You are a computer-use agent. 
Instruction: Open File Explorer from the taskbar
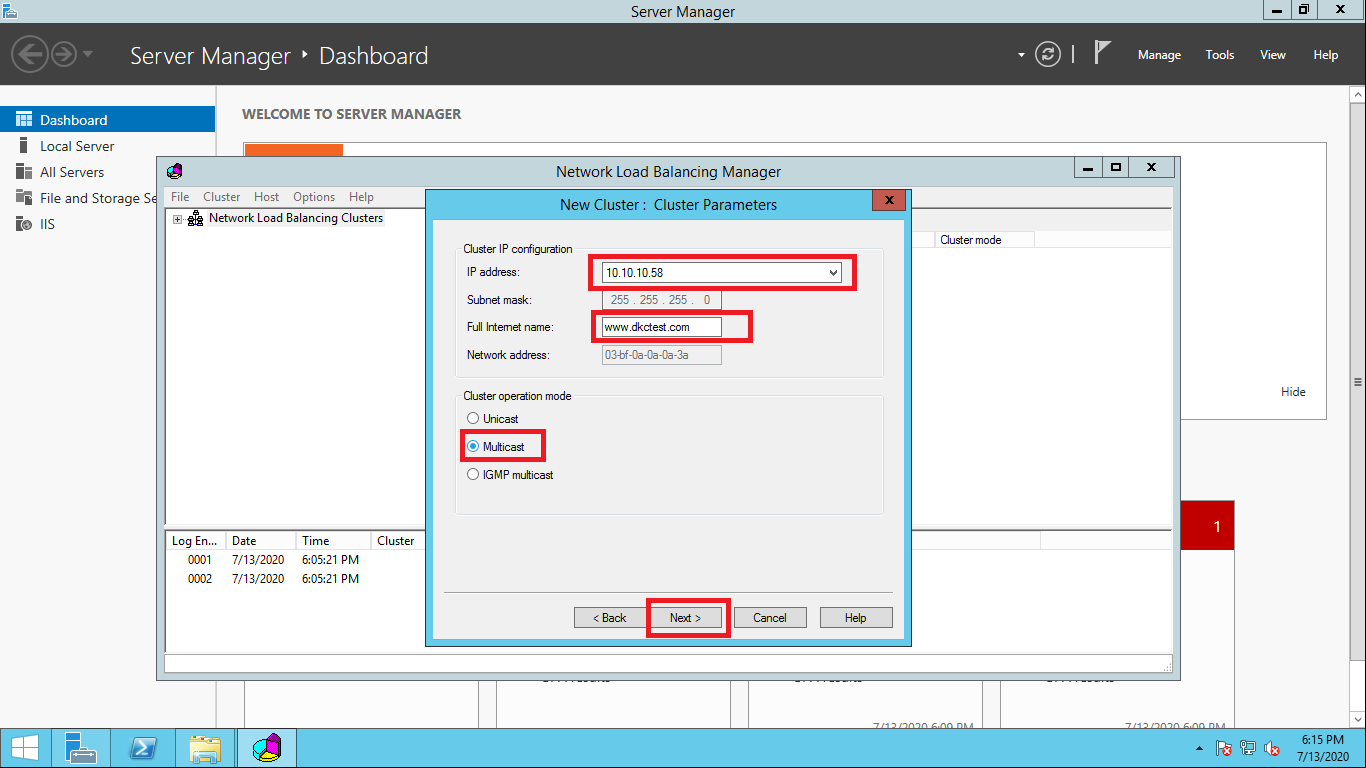tap(205, 748)
